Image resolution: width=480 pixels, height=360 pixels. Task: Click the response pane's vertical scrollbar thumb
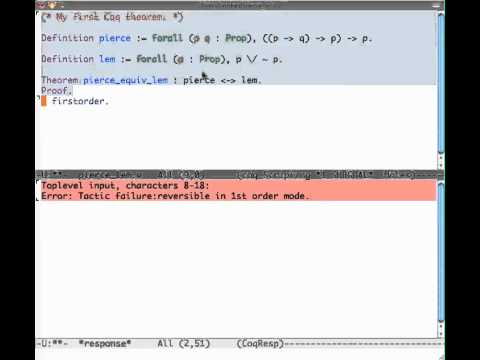441,252
